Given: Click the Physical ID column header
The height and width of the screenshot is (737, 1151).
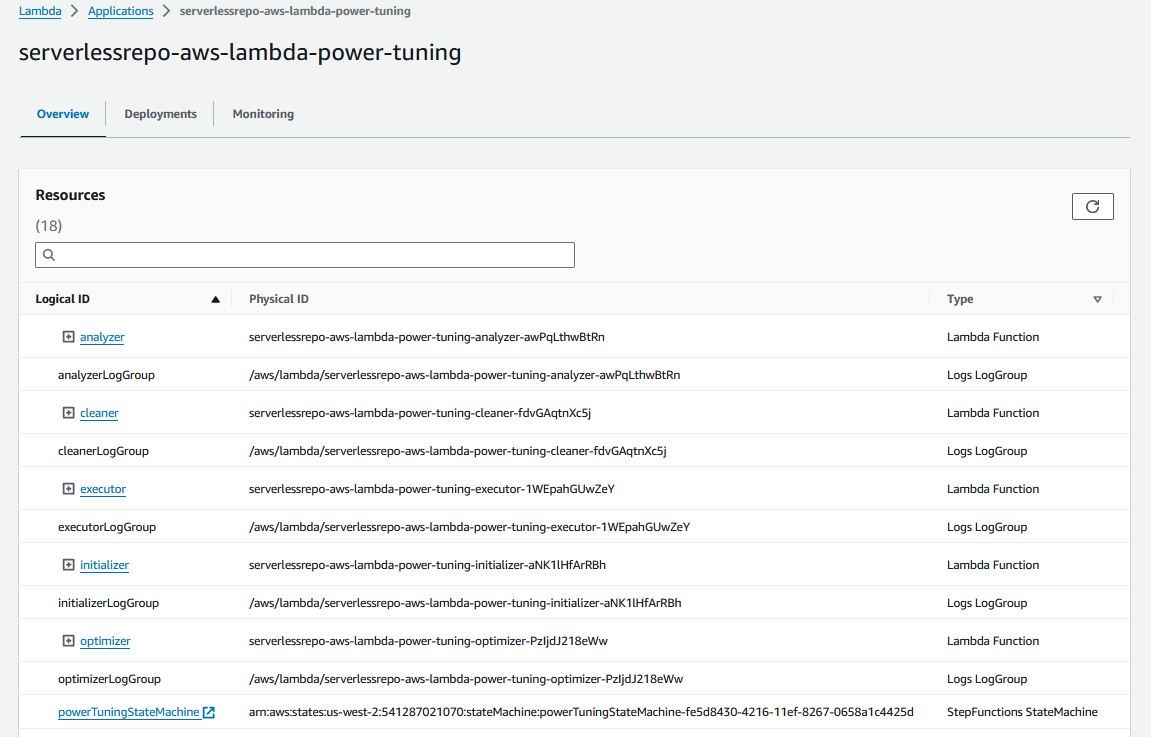Looking at the screenshot, I should 279,299.
